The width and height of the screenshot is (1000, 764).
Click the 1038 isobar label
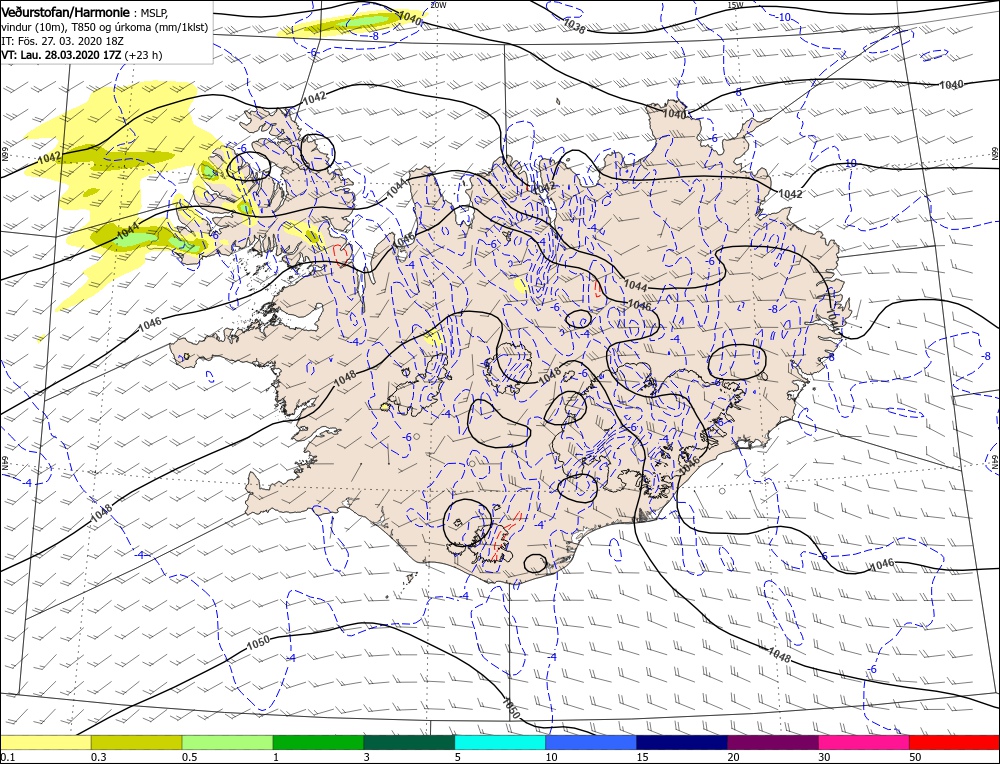click(x=575, y=24)
